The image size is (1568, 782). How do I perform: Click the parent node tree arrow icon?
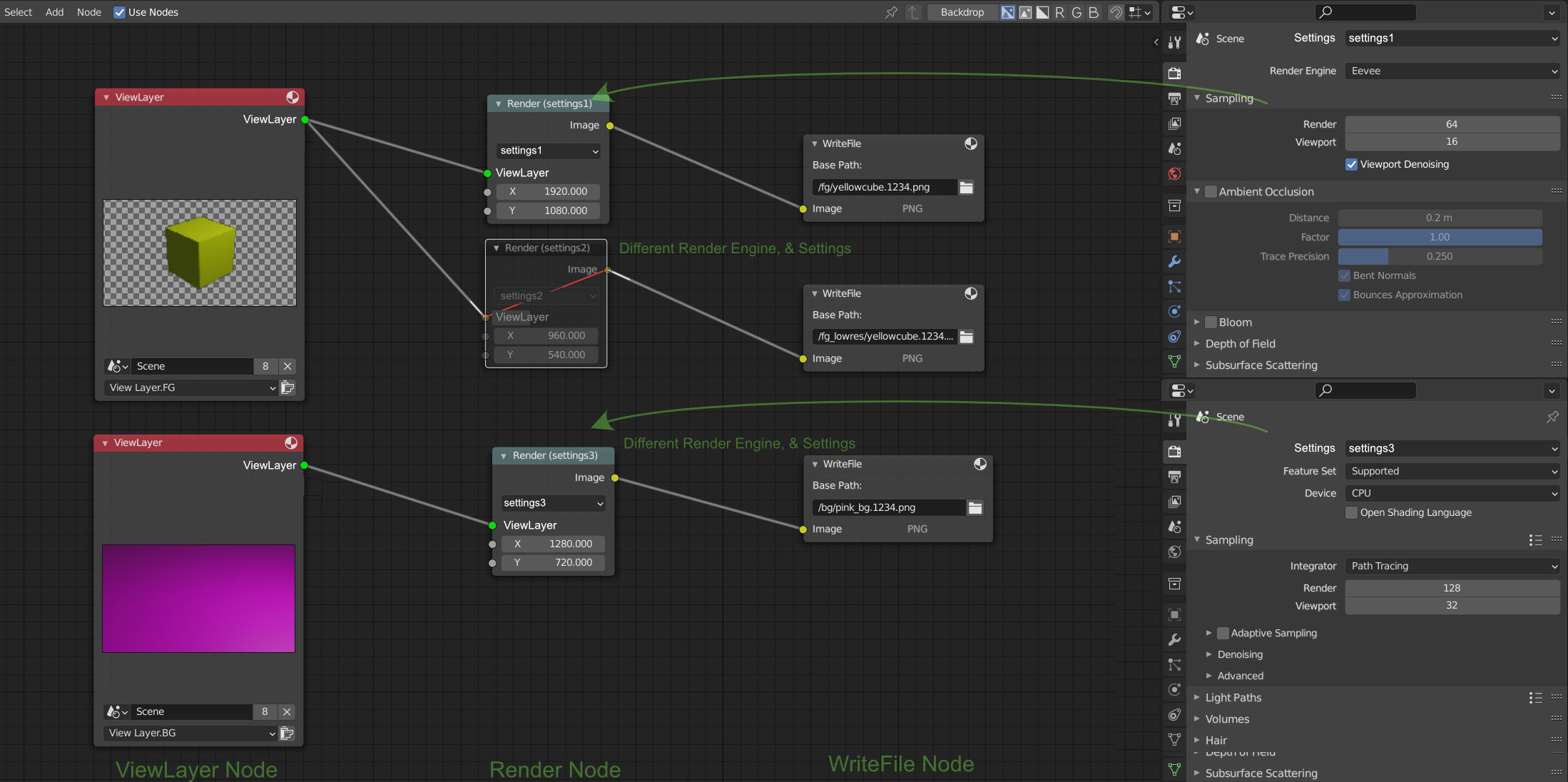913,12
